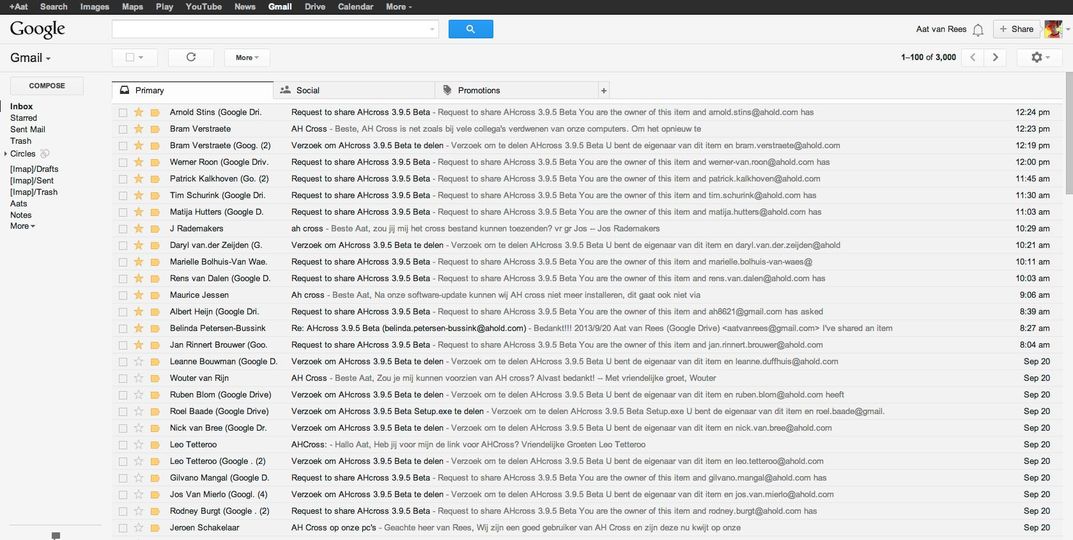
Task: Tick the checkbox for Rens van Dalen message
Action: click(122, 279)
